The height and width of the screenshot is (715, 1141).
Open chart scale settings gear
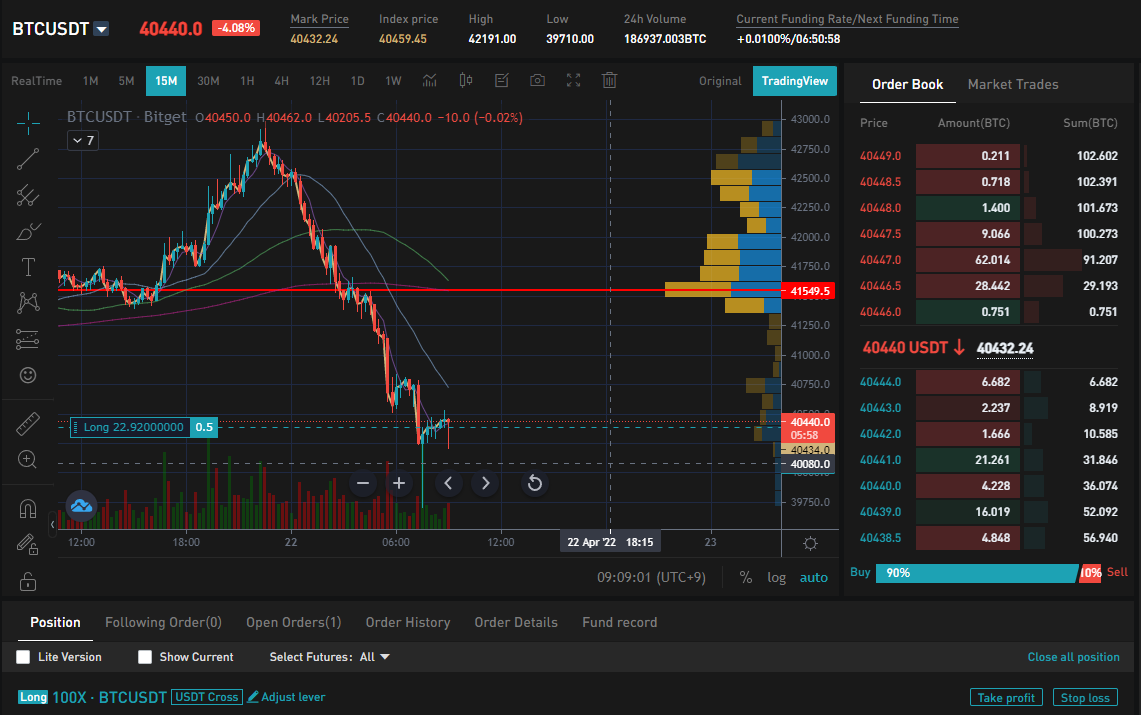[810, 543]
